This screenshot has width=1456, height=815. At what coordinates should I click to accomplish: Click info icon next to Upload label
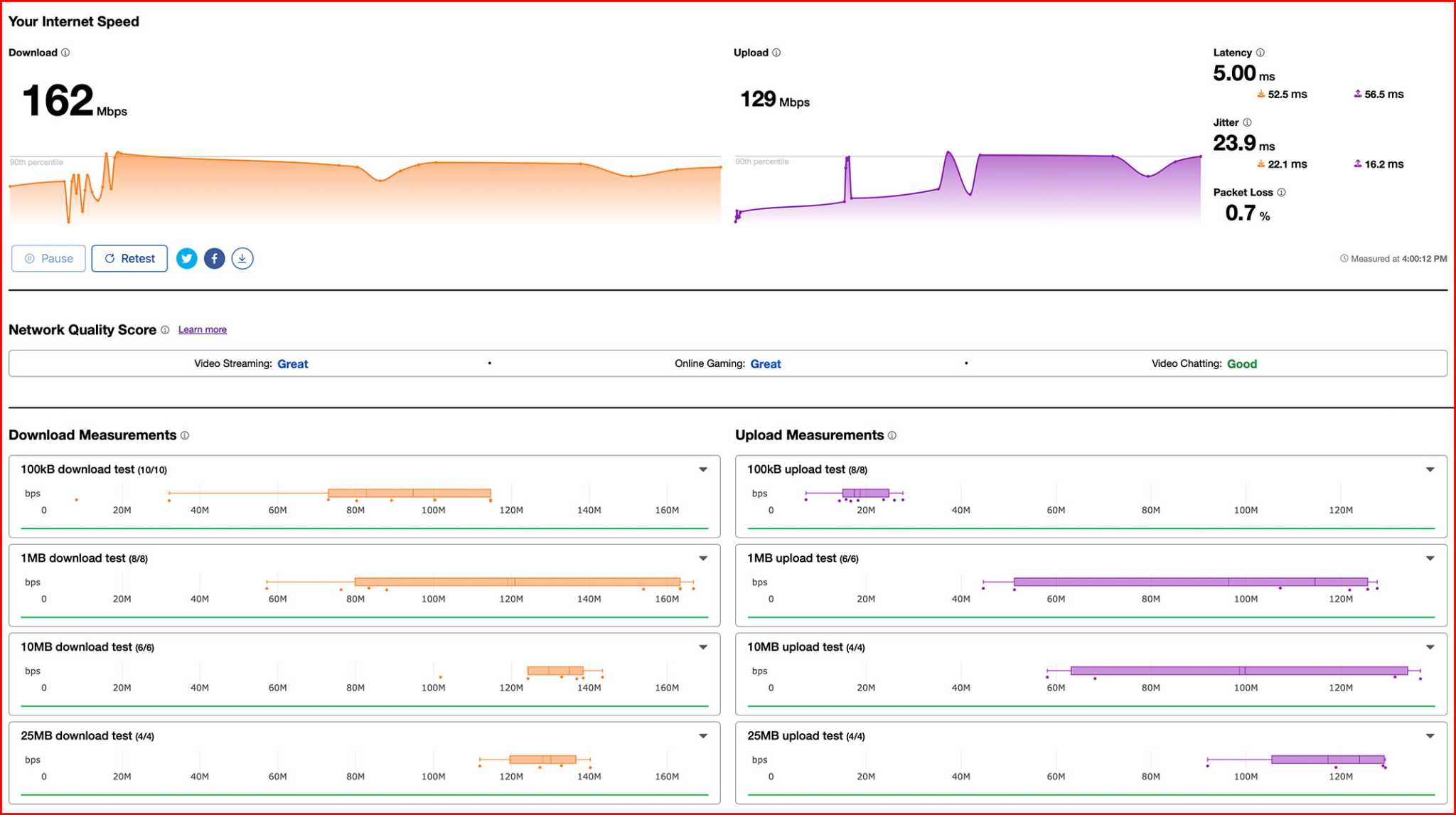(x=776, y=53)
